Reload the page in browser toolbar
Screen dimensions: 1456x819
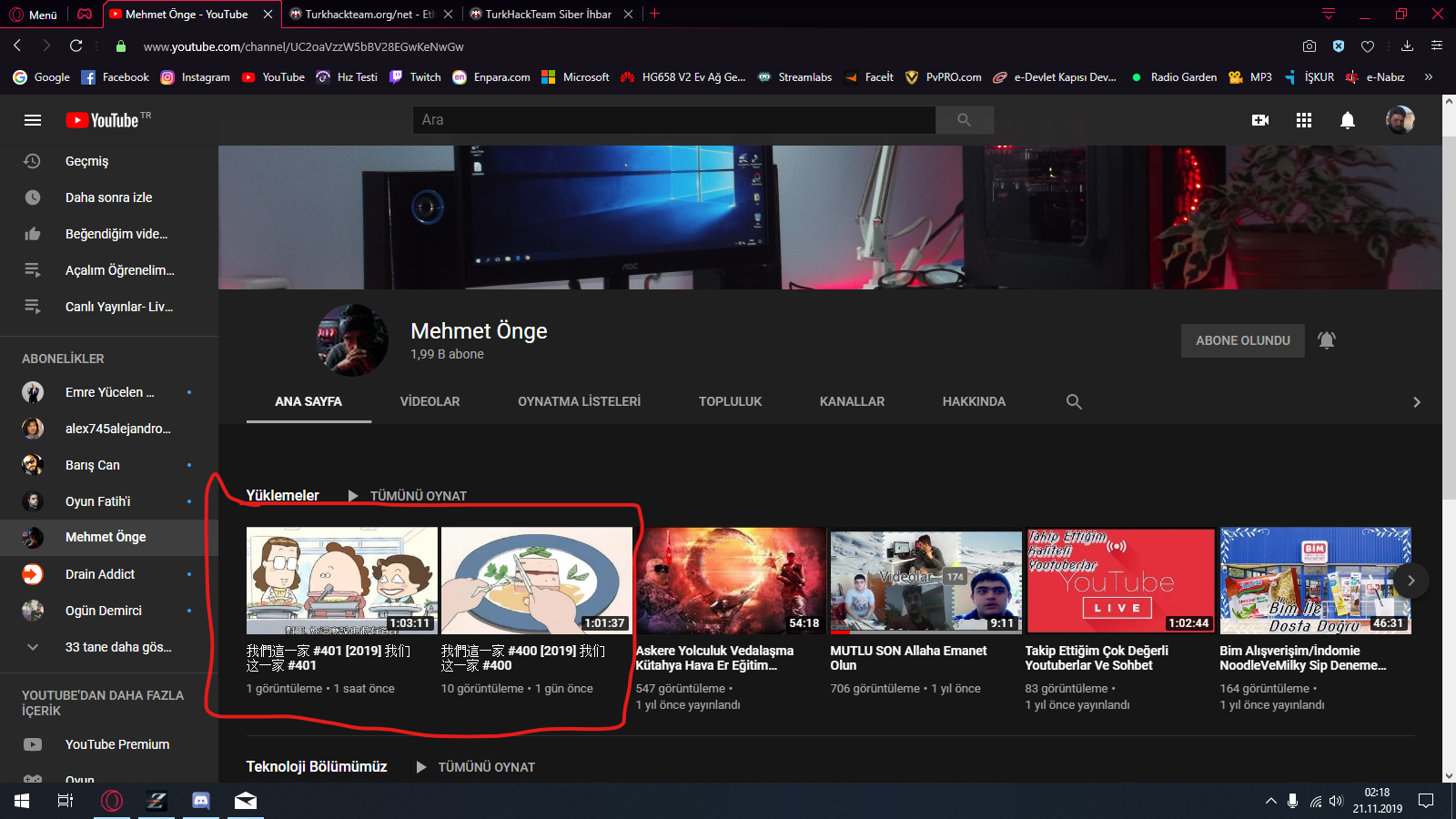pos(76,45)
